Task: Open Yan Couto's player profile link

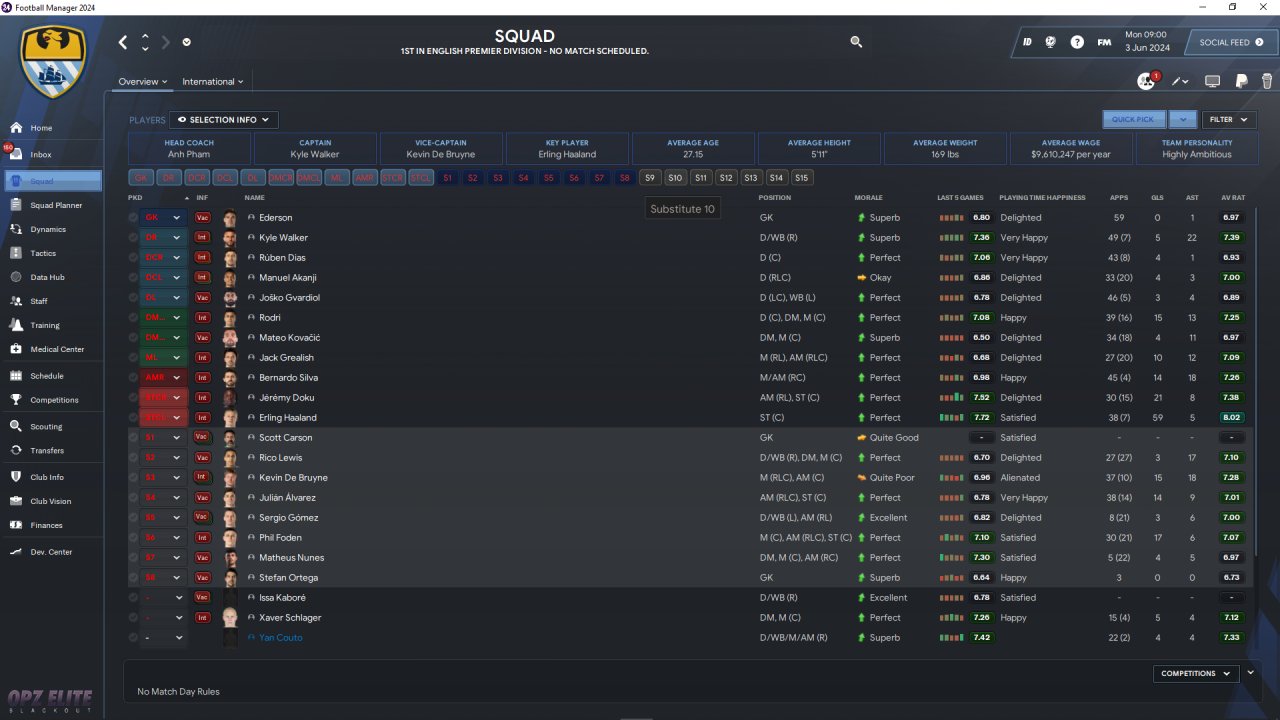Action: point(280,637)
